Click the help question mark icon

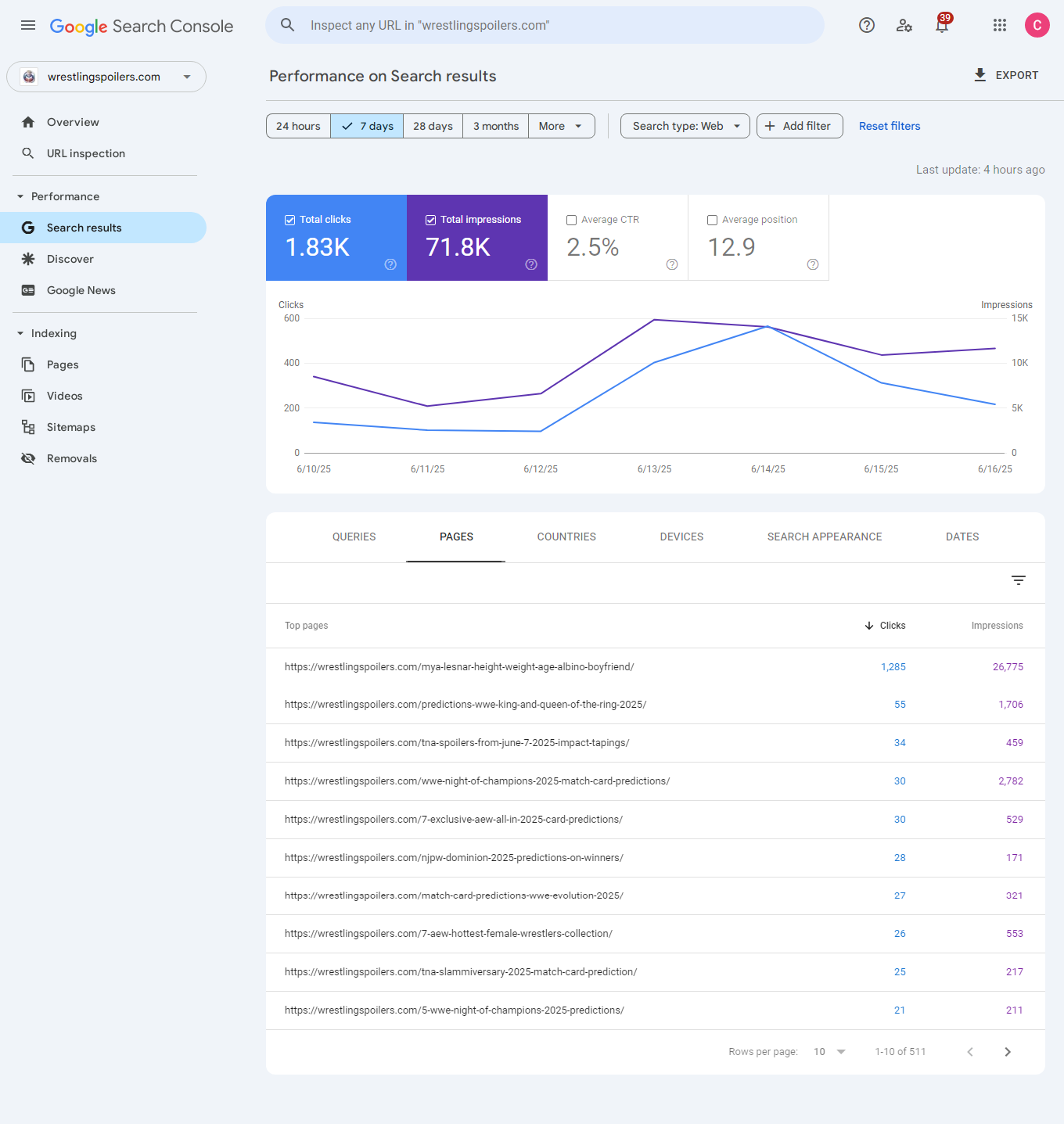(867, 25)
